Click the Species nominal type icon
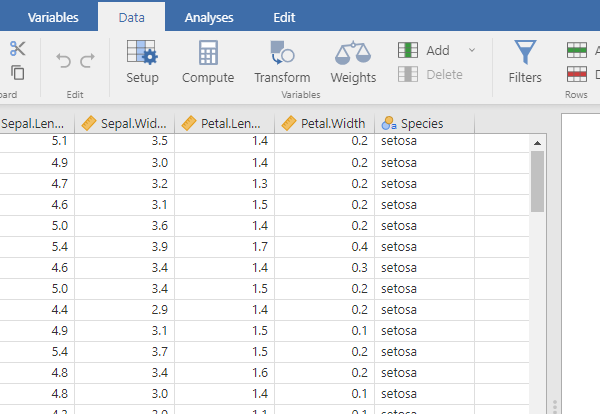The height and width of the screenshot is (414, 600). [389, 123]
